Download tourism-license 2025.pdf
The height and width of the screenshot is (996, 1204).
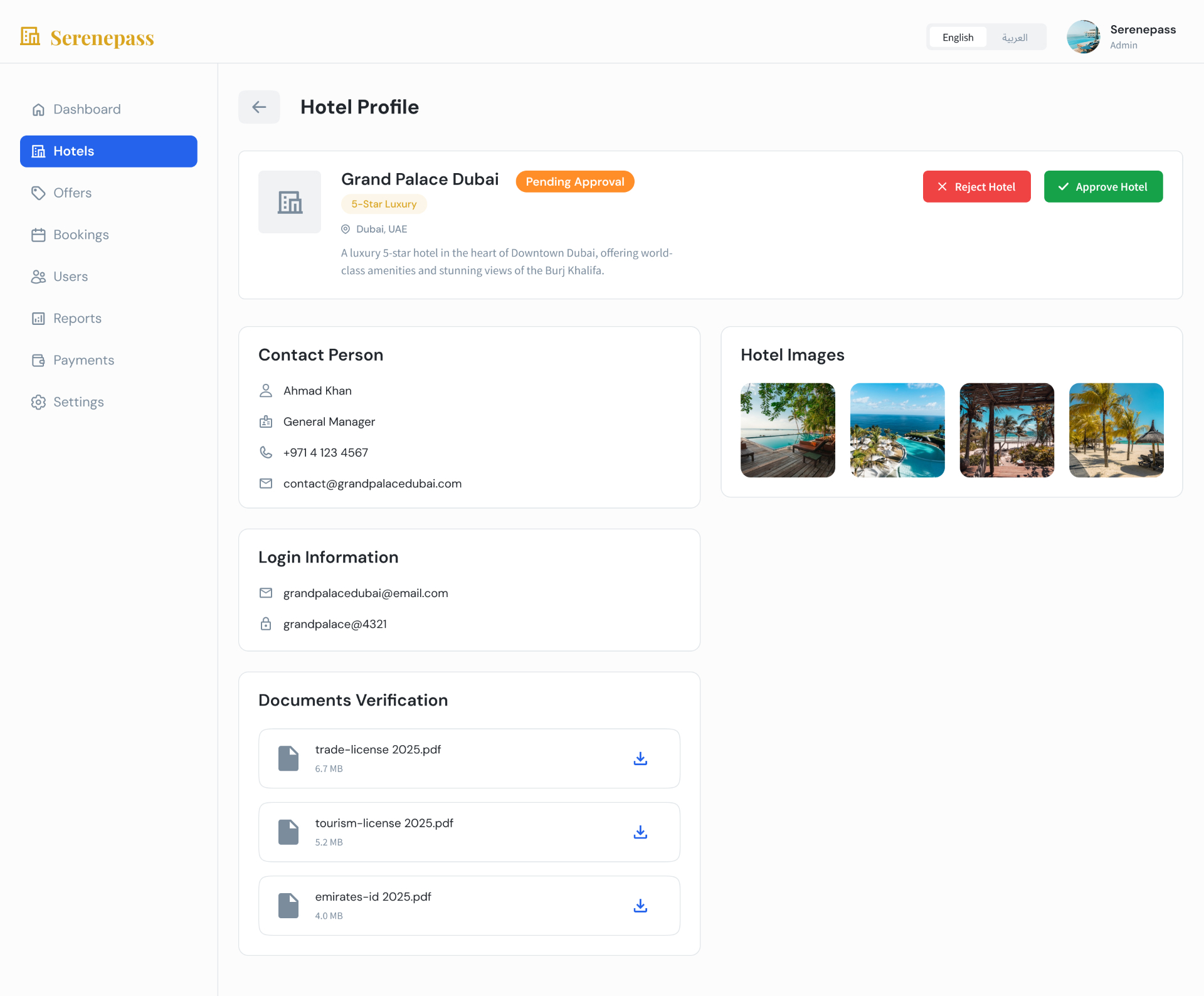(640, 832)
